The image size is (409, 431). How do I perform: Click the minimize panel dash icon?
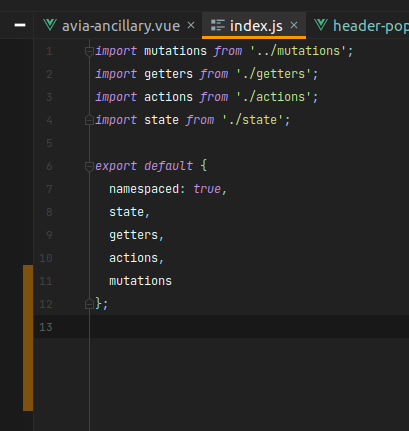pos(20,25)
